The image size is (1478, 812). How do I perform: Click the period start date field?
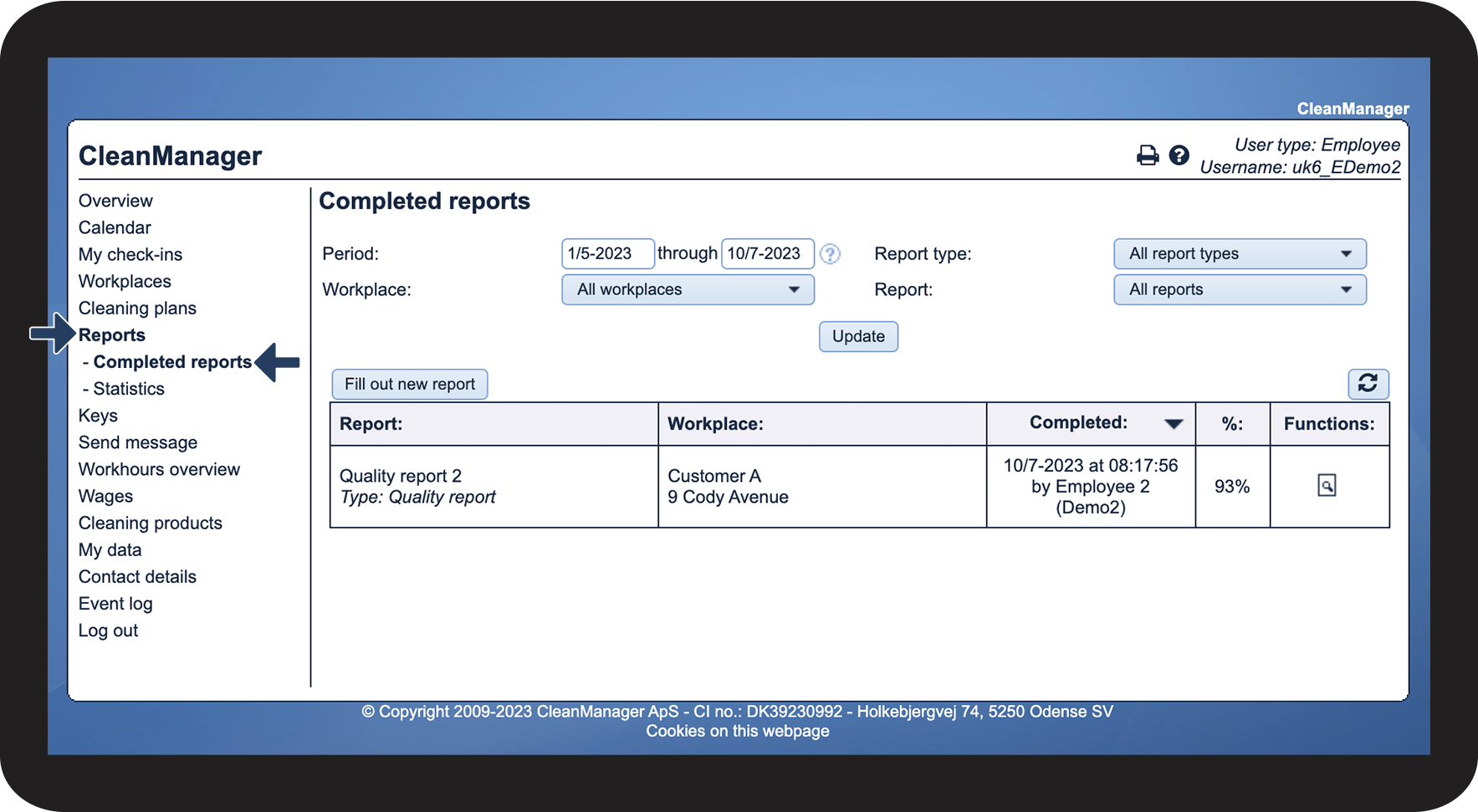[606, 254]
